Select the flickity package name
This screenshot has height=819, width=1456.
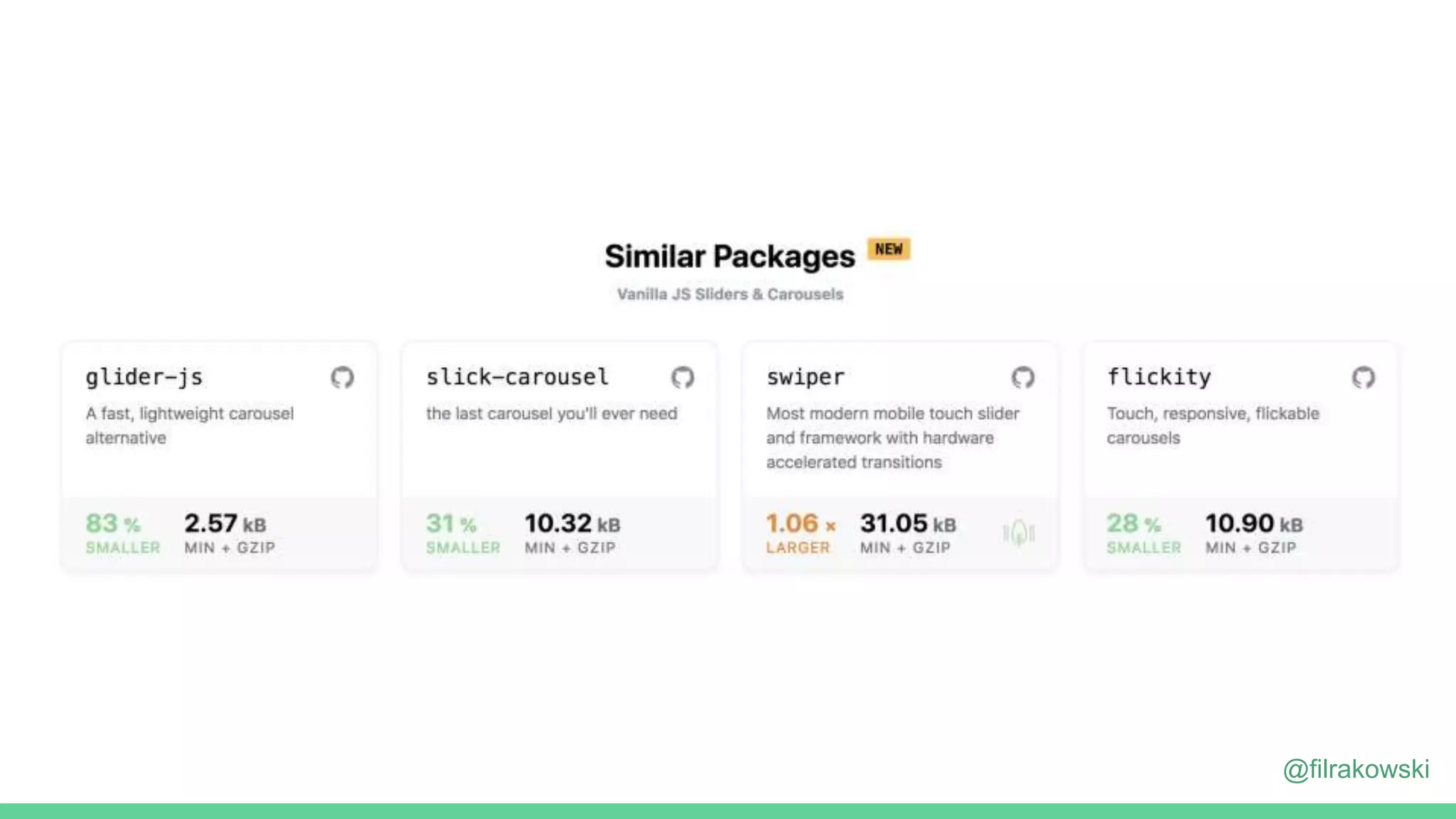pyautogui.click(x=1159, y=377)
